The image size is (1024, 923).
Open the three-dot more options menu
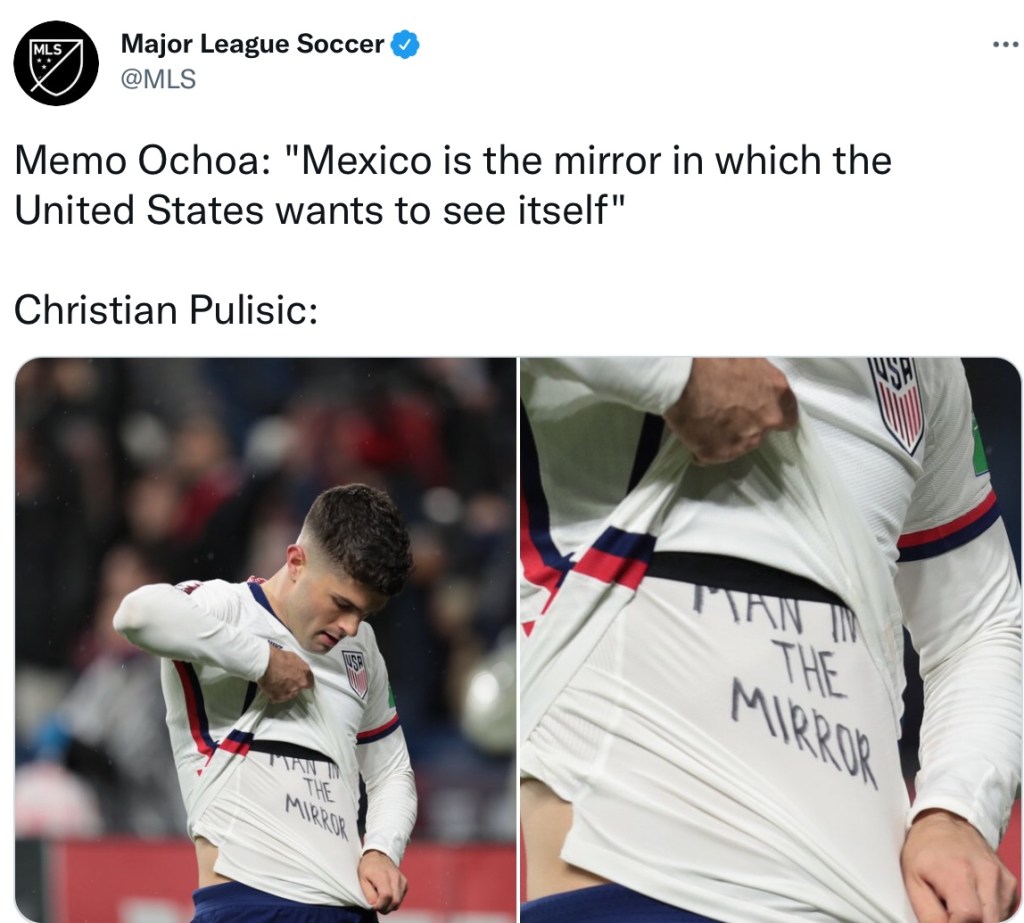coord(1005,45)
